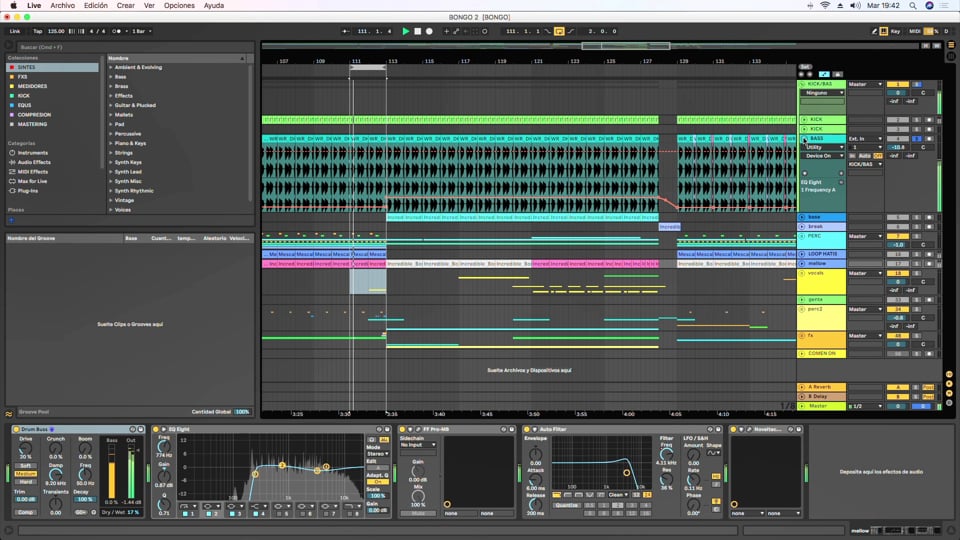Expand the Guitar & Plucked folder
This screenshot has height=540, width=960.
(111, 105)
